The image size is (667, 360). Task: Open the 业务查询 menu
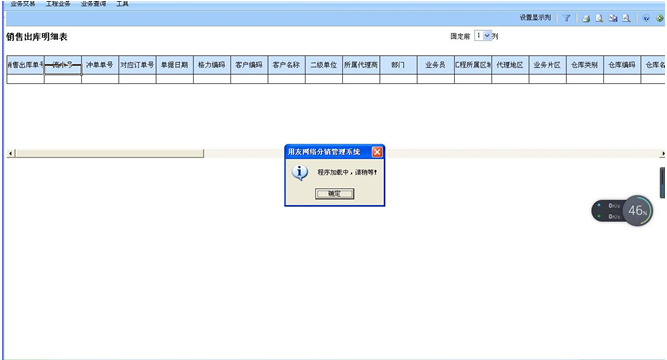[x=93, y=4]
